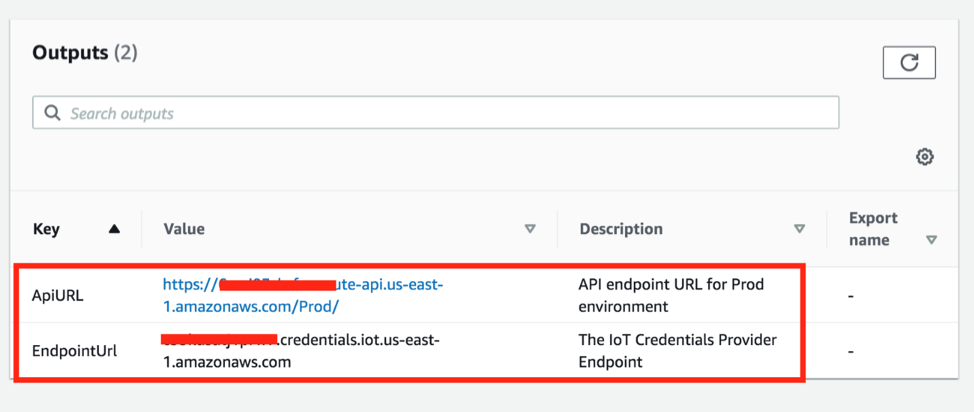The height and width of the screenshot is (412, 974).
Task: Select the Key column header
Action: (47, 229)
